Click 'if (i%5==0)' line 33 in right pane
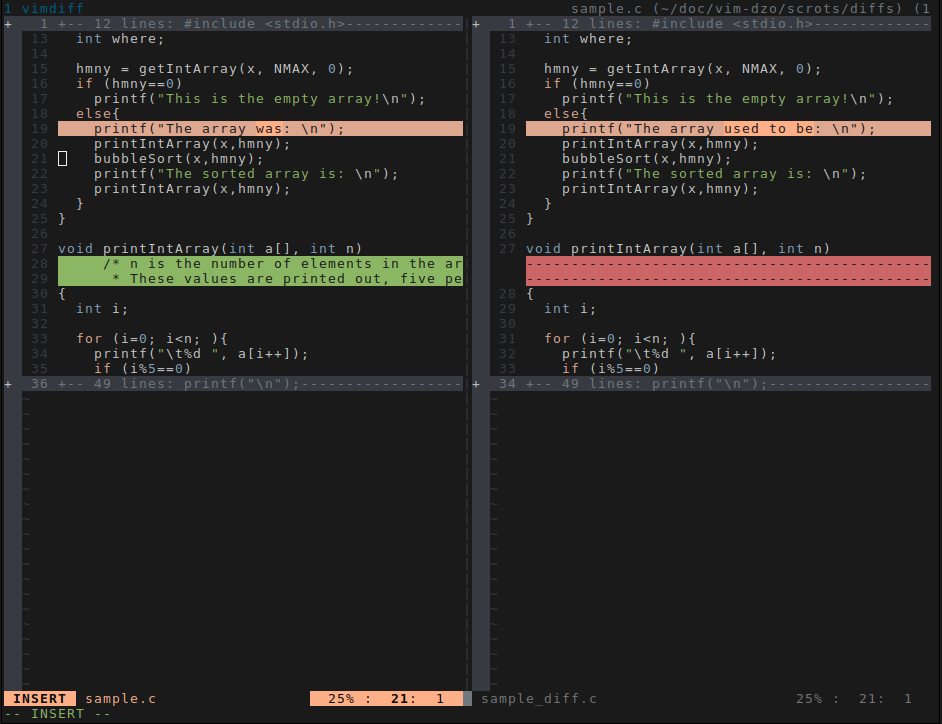Image resolution: width=942 pixels, height=724 pixels. (x=610, y=368)
